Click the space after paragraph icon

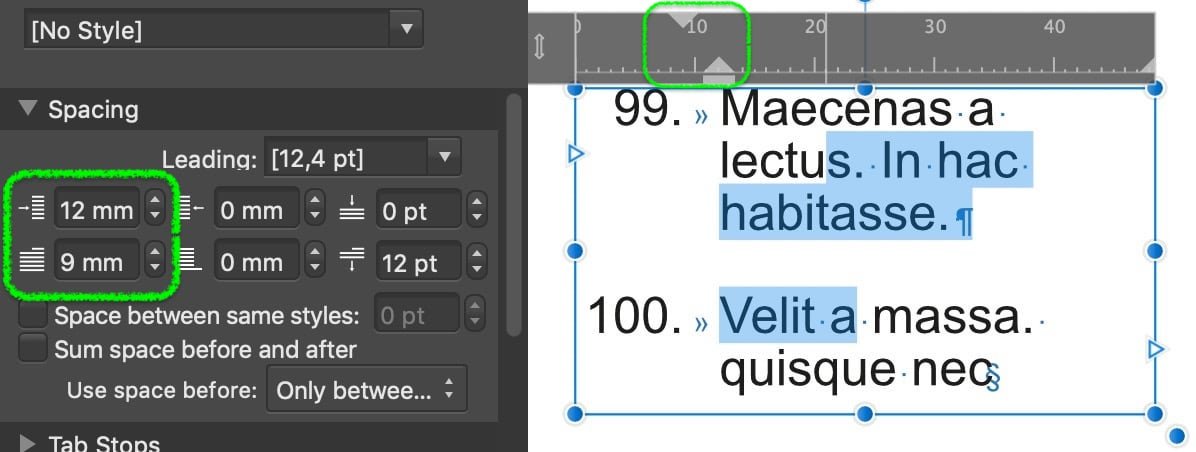353,262
